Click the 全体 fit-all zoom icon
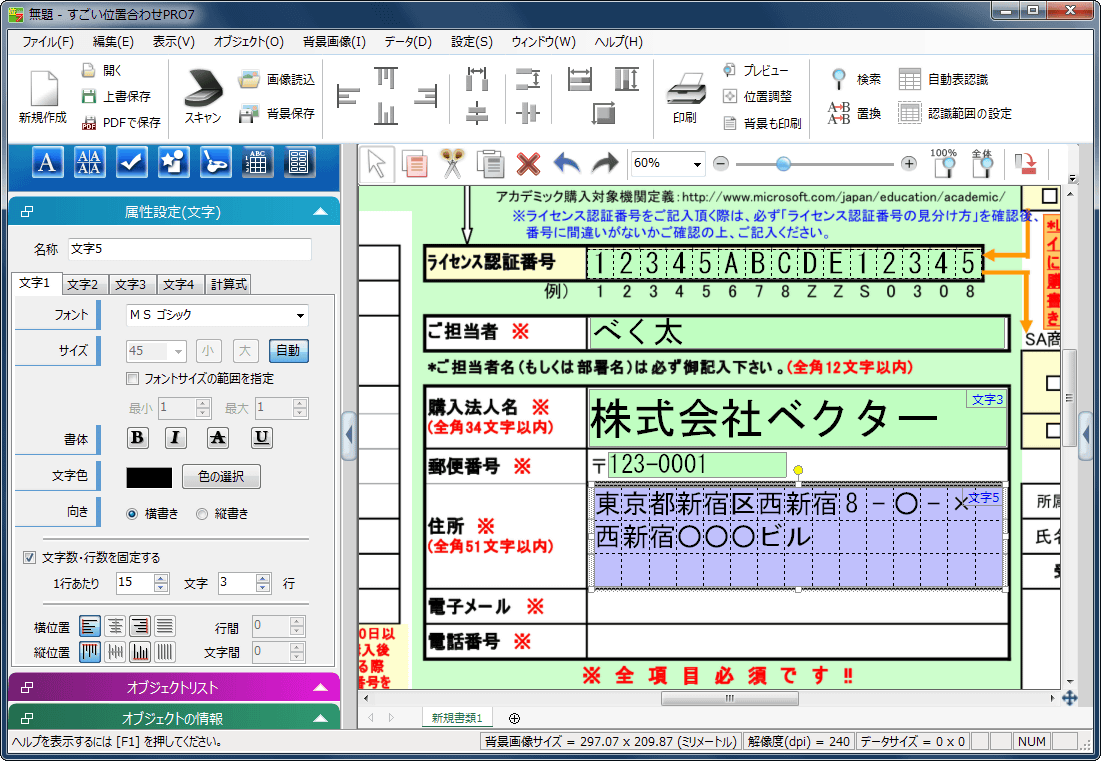 (982, 162)
